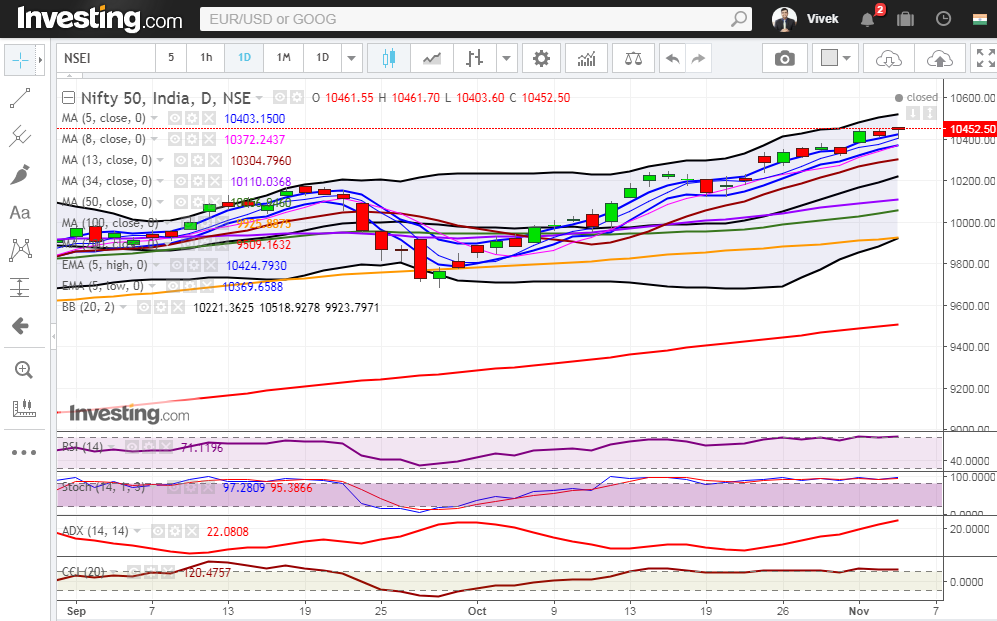This screenshot has width=997, height=621.
Task: Open the indicators menu
Action: (x=586, y=58)
